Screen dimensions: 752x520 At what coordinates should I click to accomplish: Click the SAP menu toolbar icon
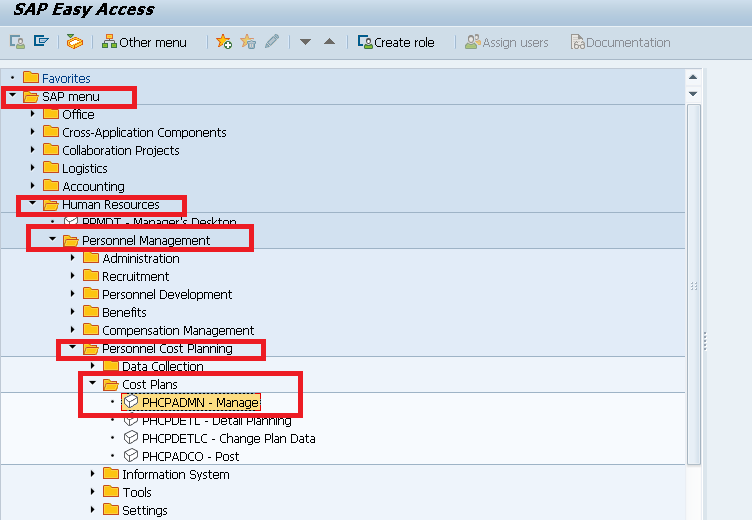[41, 42]
